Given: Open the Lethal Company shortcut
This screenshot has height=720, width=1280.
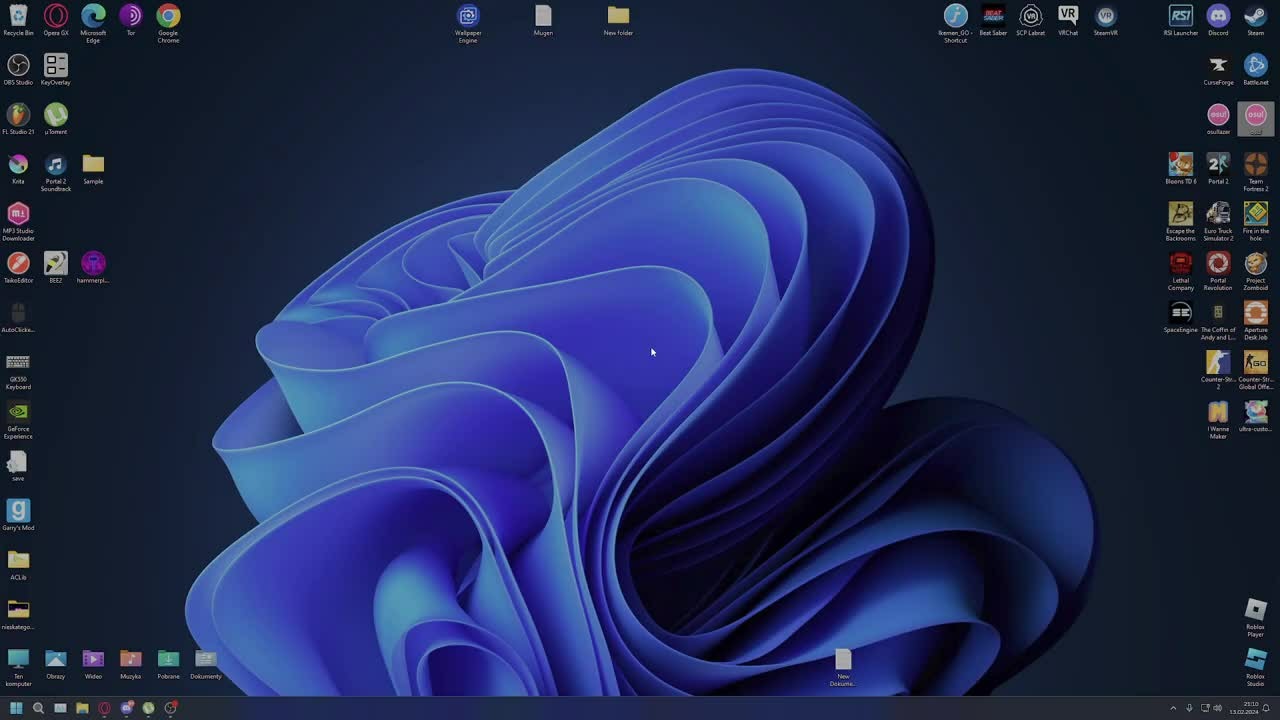Looking at the screenshot, I should (1181, 271).
